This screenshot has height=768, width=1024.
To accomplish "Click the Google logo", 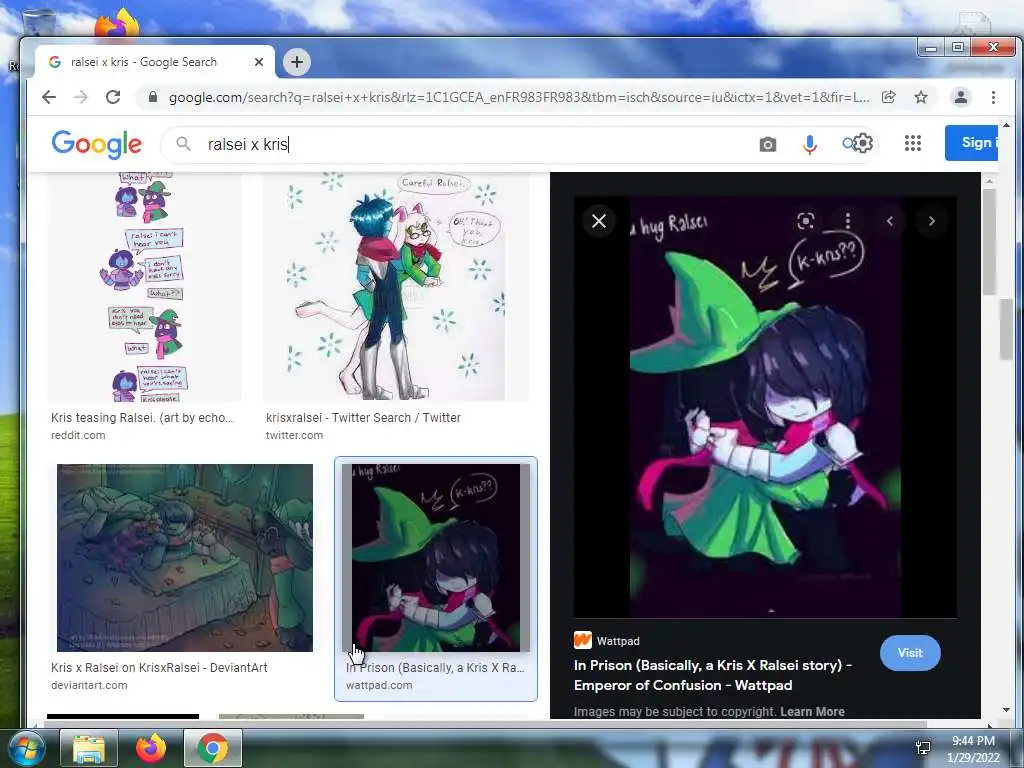I will coord(97,144).
